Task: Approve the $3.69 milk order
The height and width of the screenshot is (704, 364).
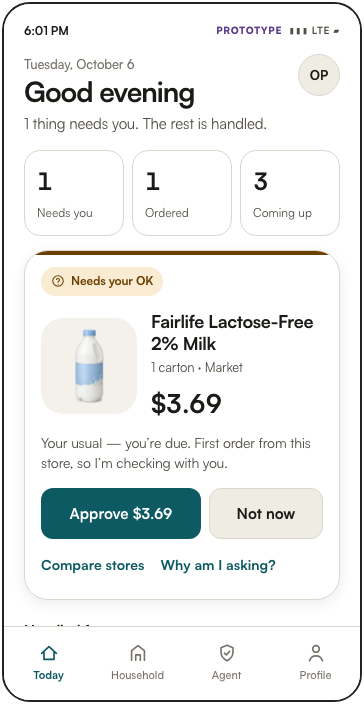Action: [121, 513]
